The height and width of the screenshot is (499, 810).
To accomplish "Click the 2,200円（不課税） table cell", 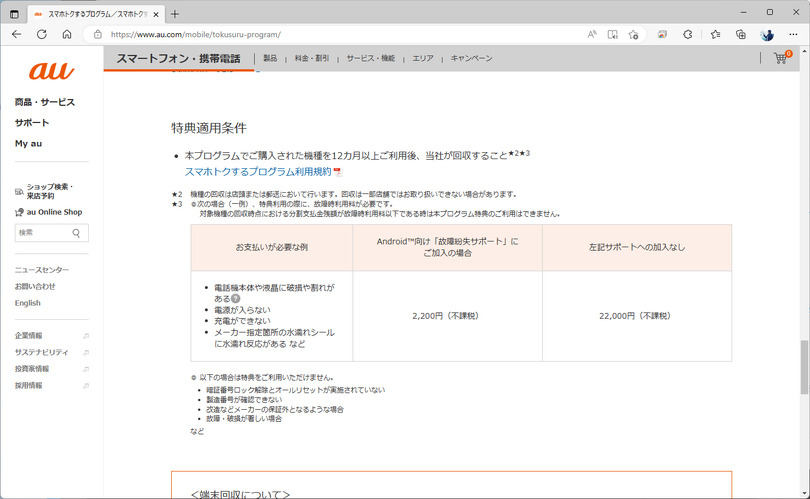I will coord(445,316).
